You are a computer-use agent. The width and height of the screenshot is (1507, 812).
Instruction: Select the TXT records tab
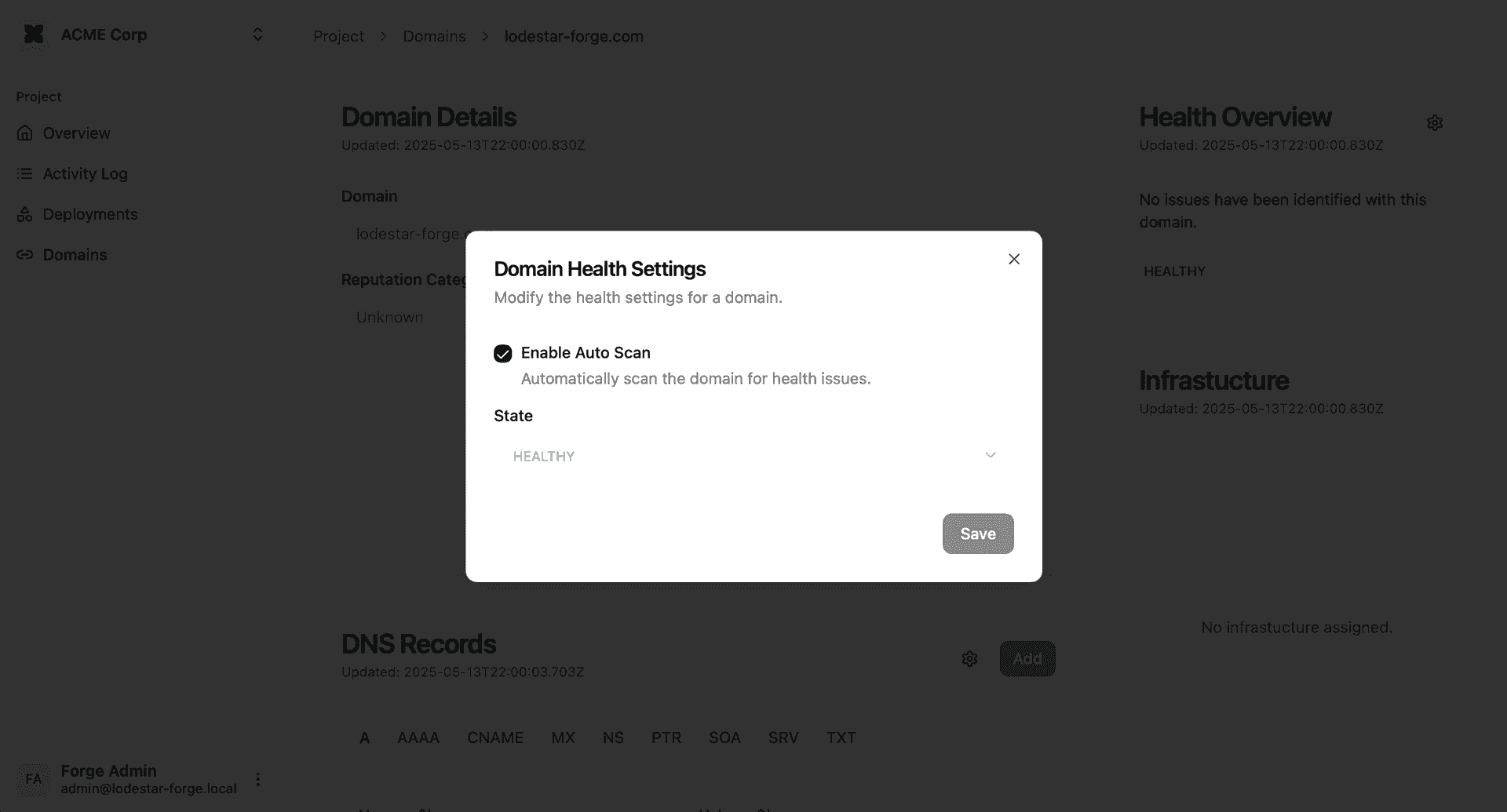841,737
